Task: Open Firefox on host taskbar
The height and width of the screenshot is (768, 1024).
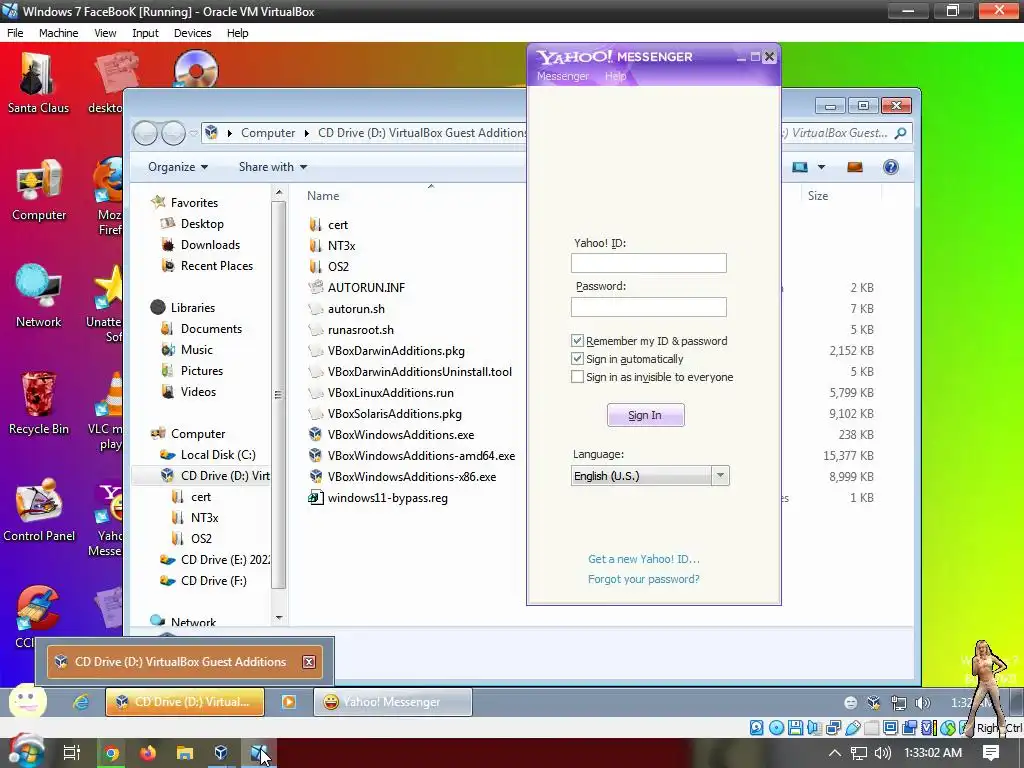Action: 148,753
